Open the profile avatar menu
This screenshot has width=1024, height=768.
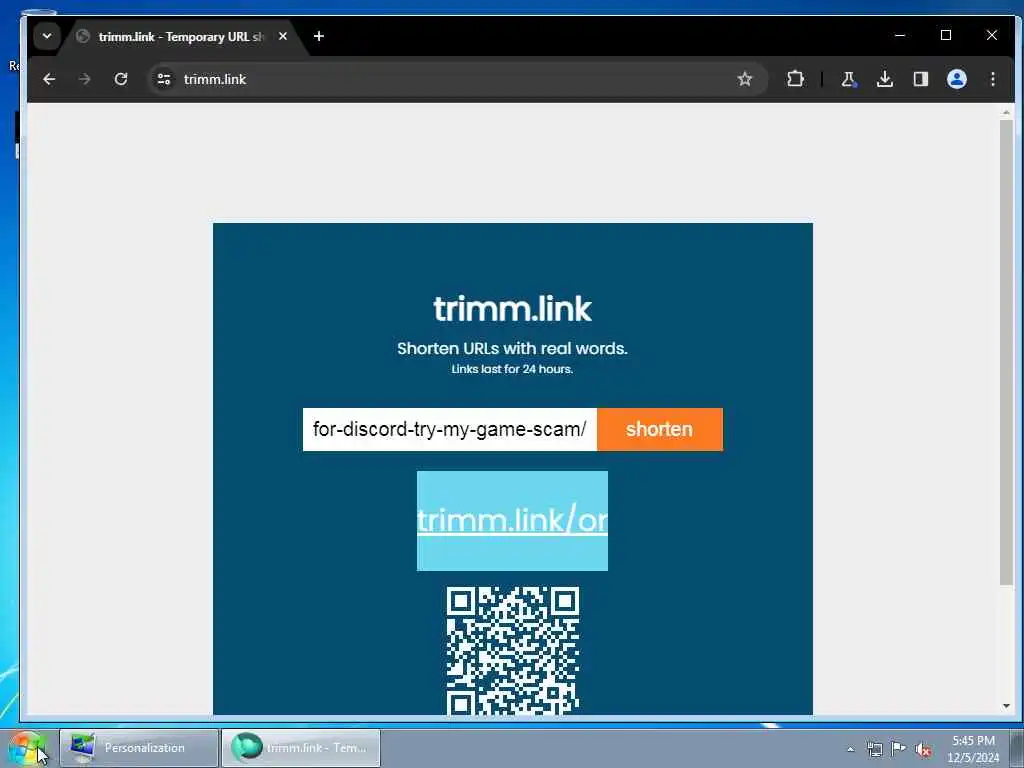pos(957,79)
